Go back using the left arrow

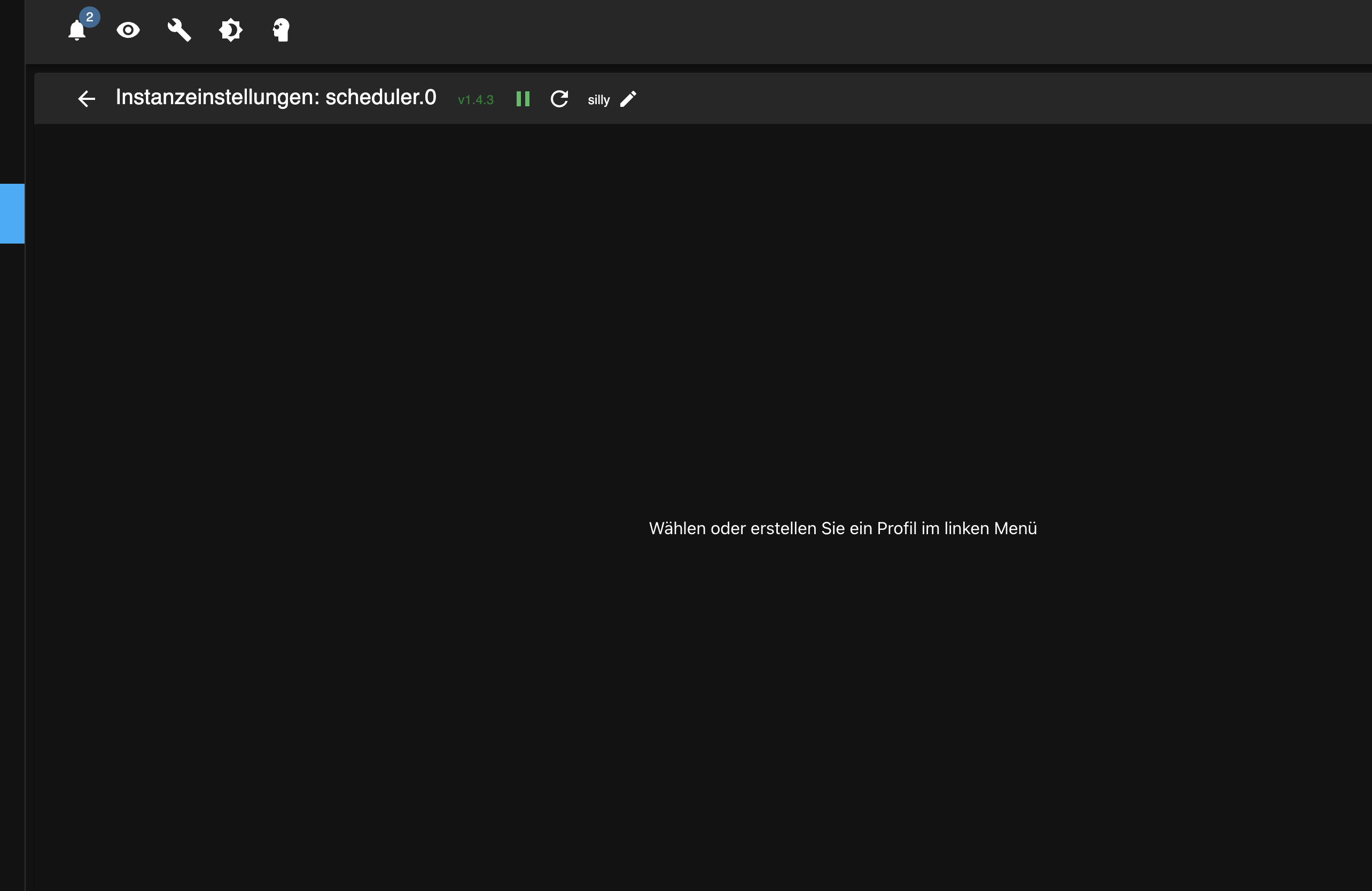point(87,99)
